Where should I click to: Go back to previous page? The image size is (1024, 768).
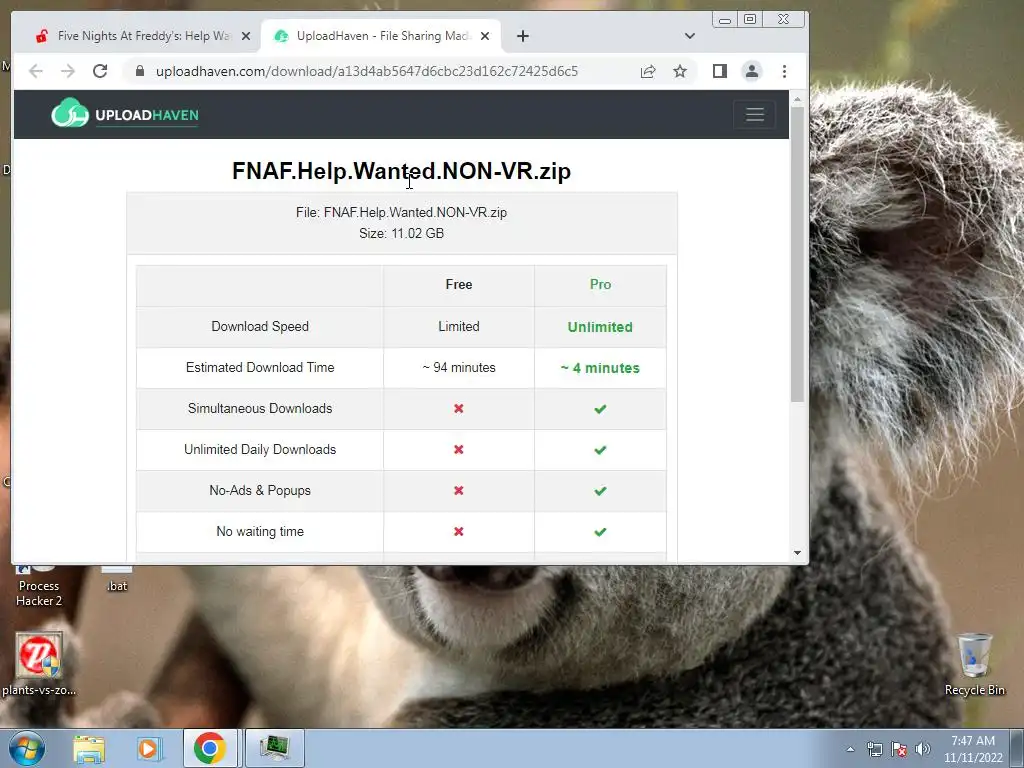point(36,71)
